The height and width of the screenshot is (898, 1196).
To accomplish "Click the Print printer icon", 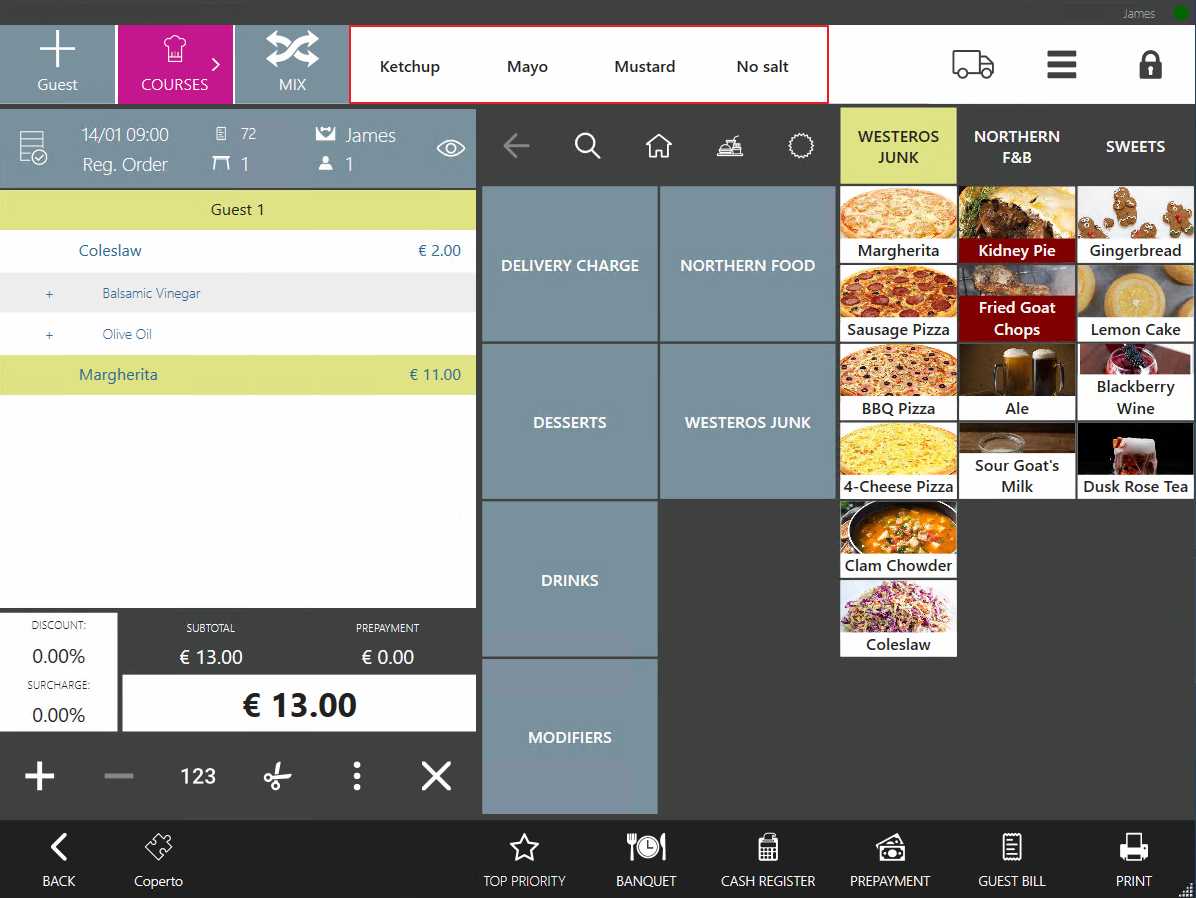I will [1133, 859].
